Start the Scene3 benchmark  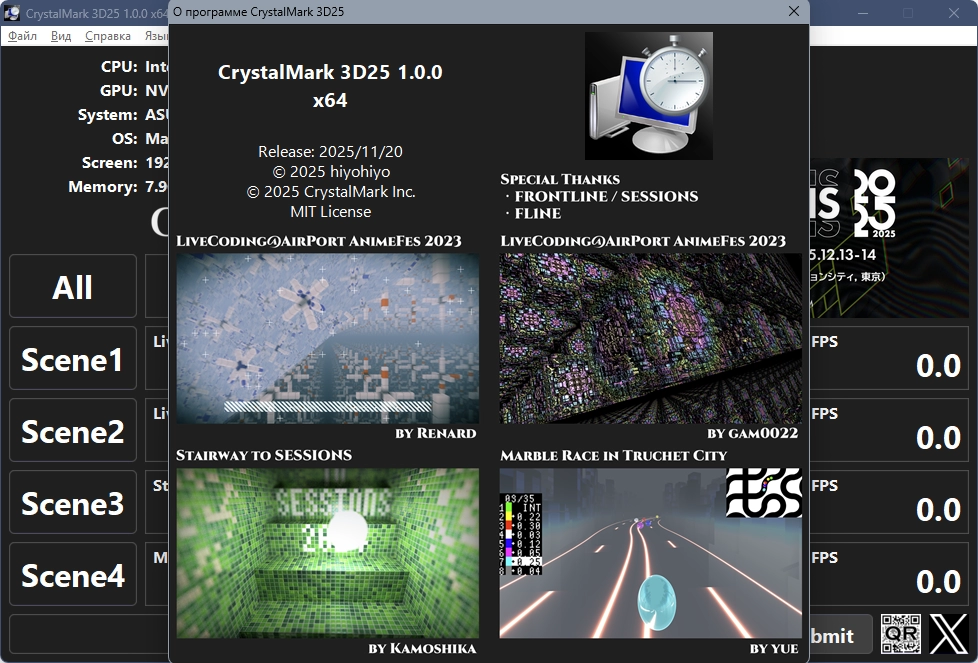[73, 502]
